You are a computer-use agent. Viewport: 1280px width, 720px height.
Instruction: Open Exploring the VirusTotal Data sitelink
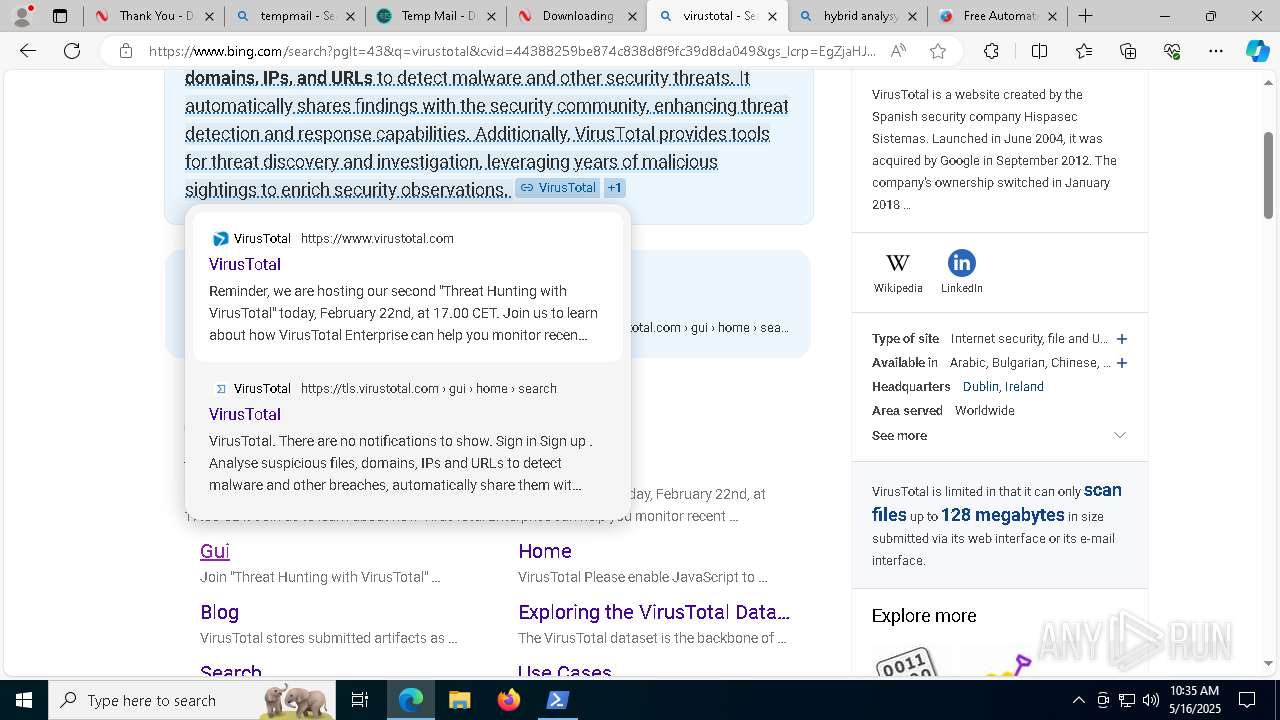[654, 612]
